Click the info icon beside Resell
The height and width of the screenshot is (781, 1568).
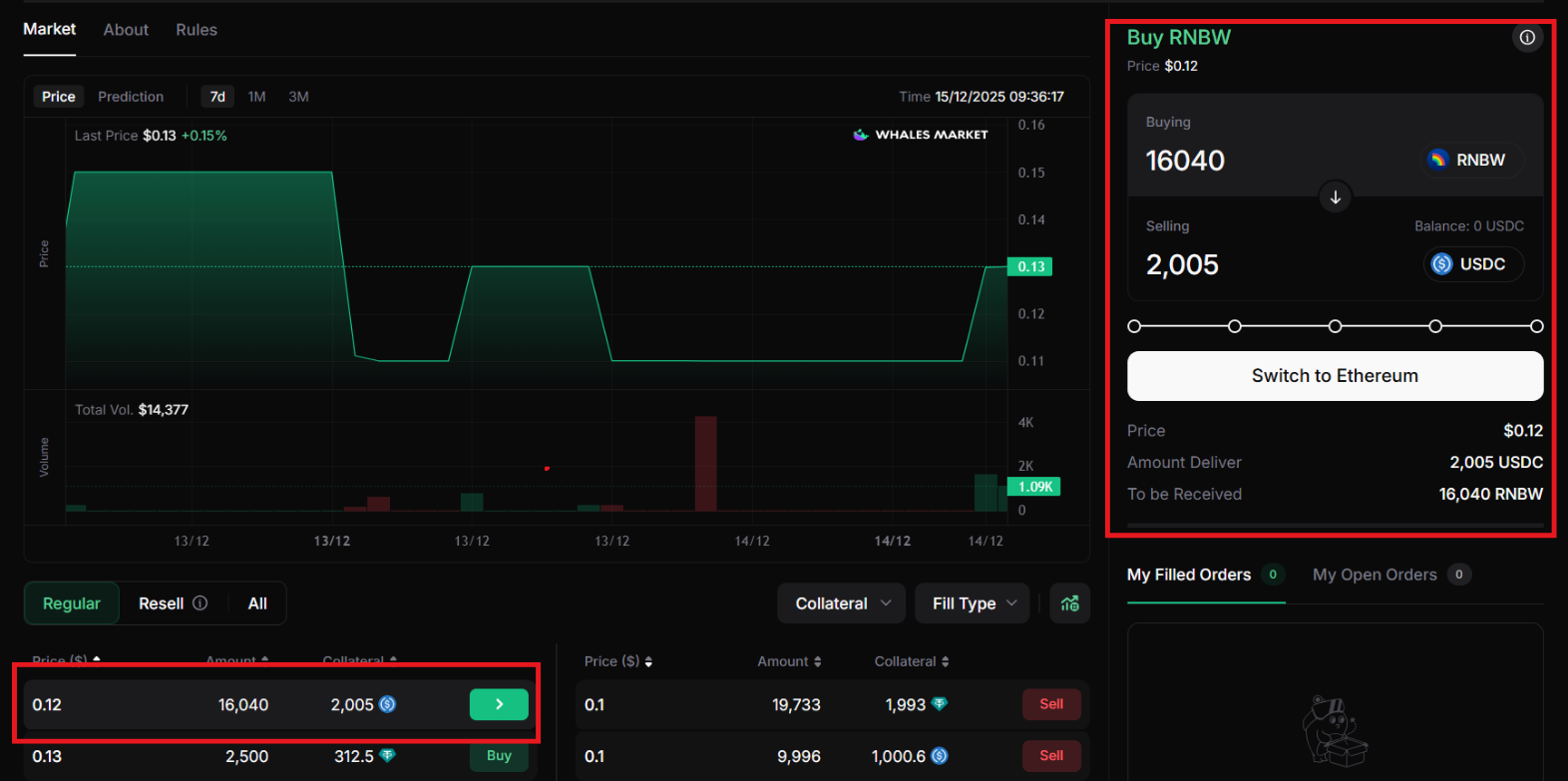pyautogui.click(x=200, y=603)
